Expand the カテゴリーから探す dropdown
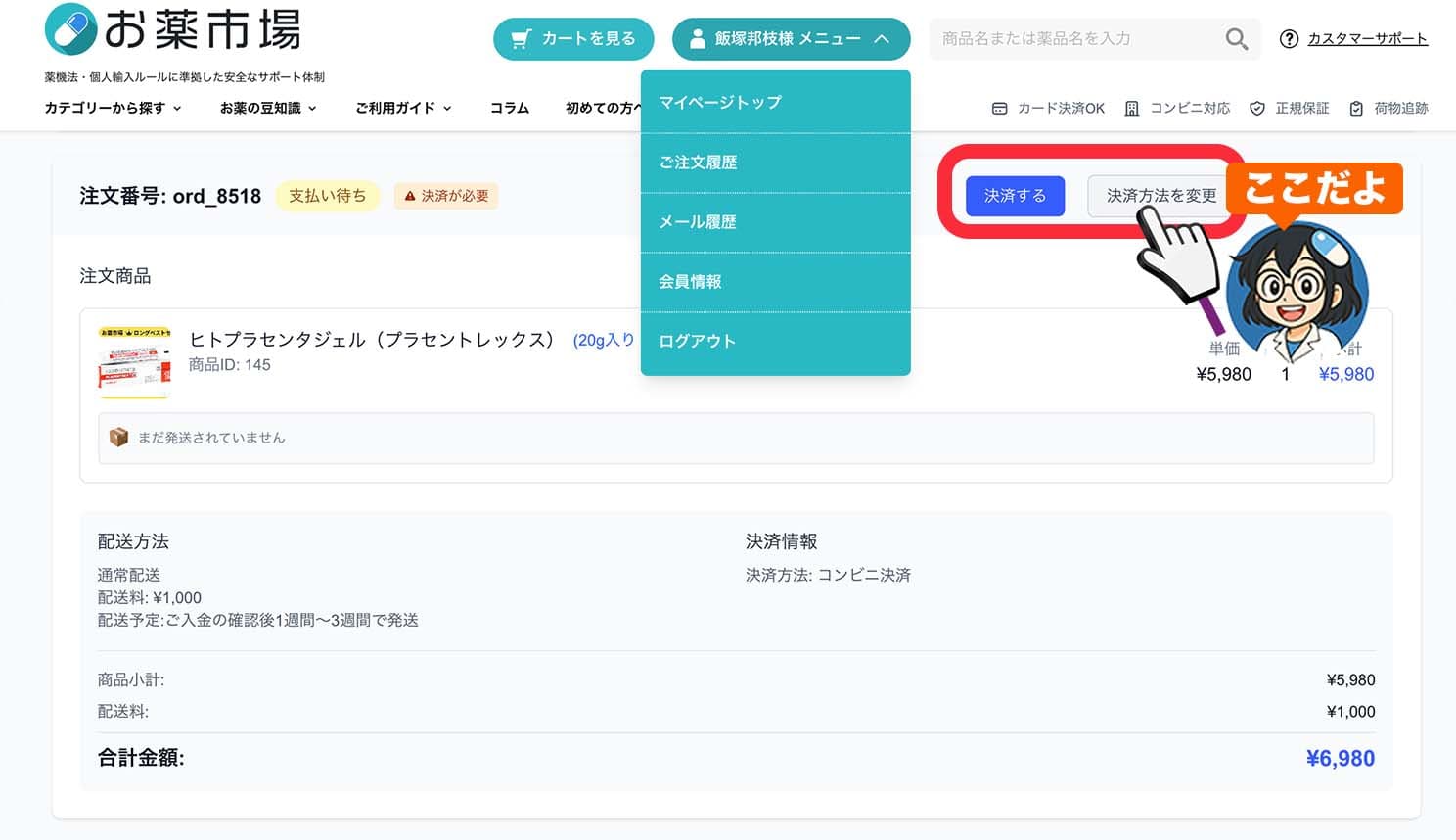 click(x=113, y=108)
